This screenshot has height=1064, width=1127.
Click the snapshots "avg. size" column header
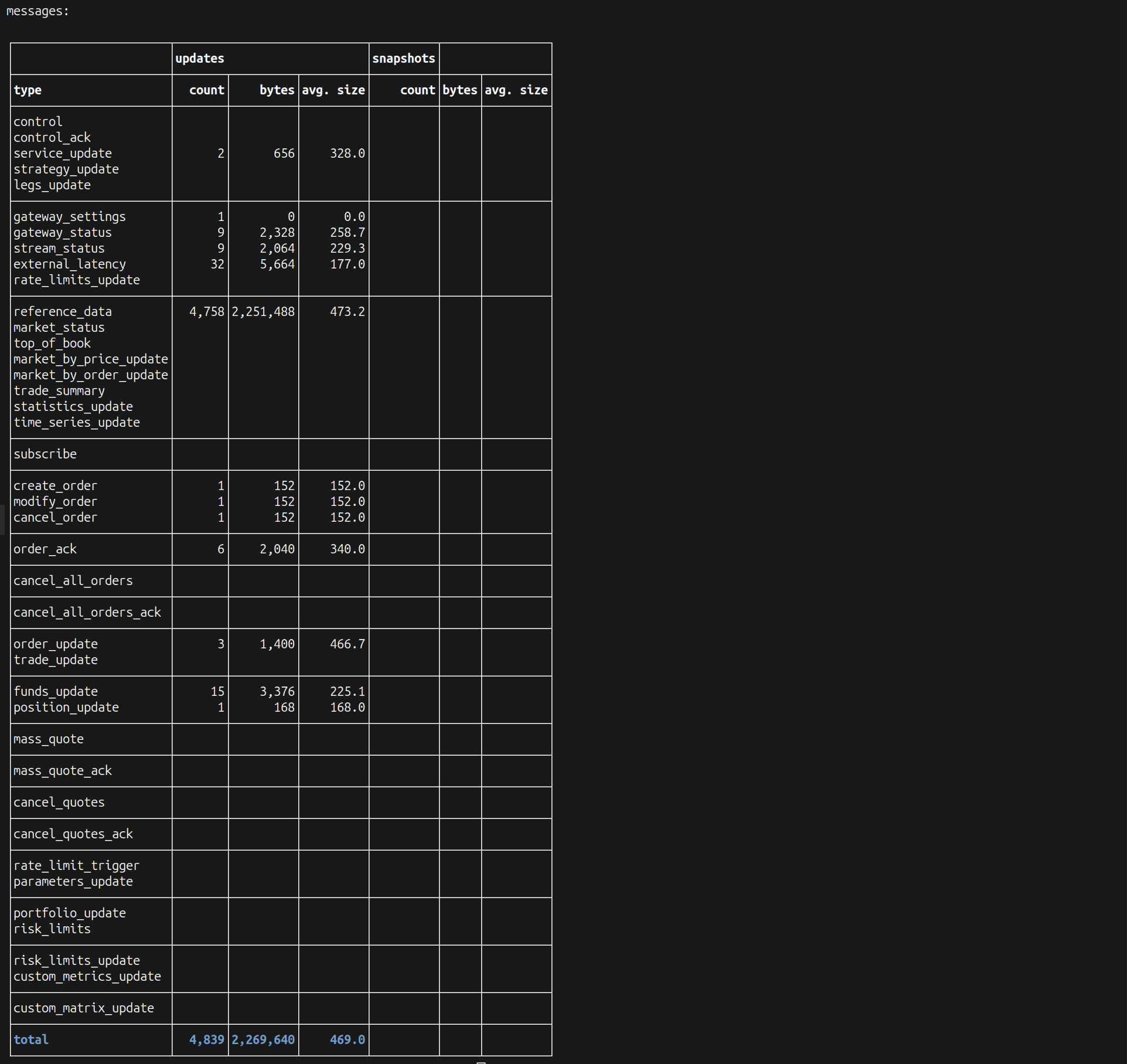point(516,90)
